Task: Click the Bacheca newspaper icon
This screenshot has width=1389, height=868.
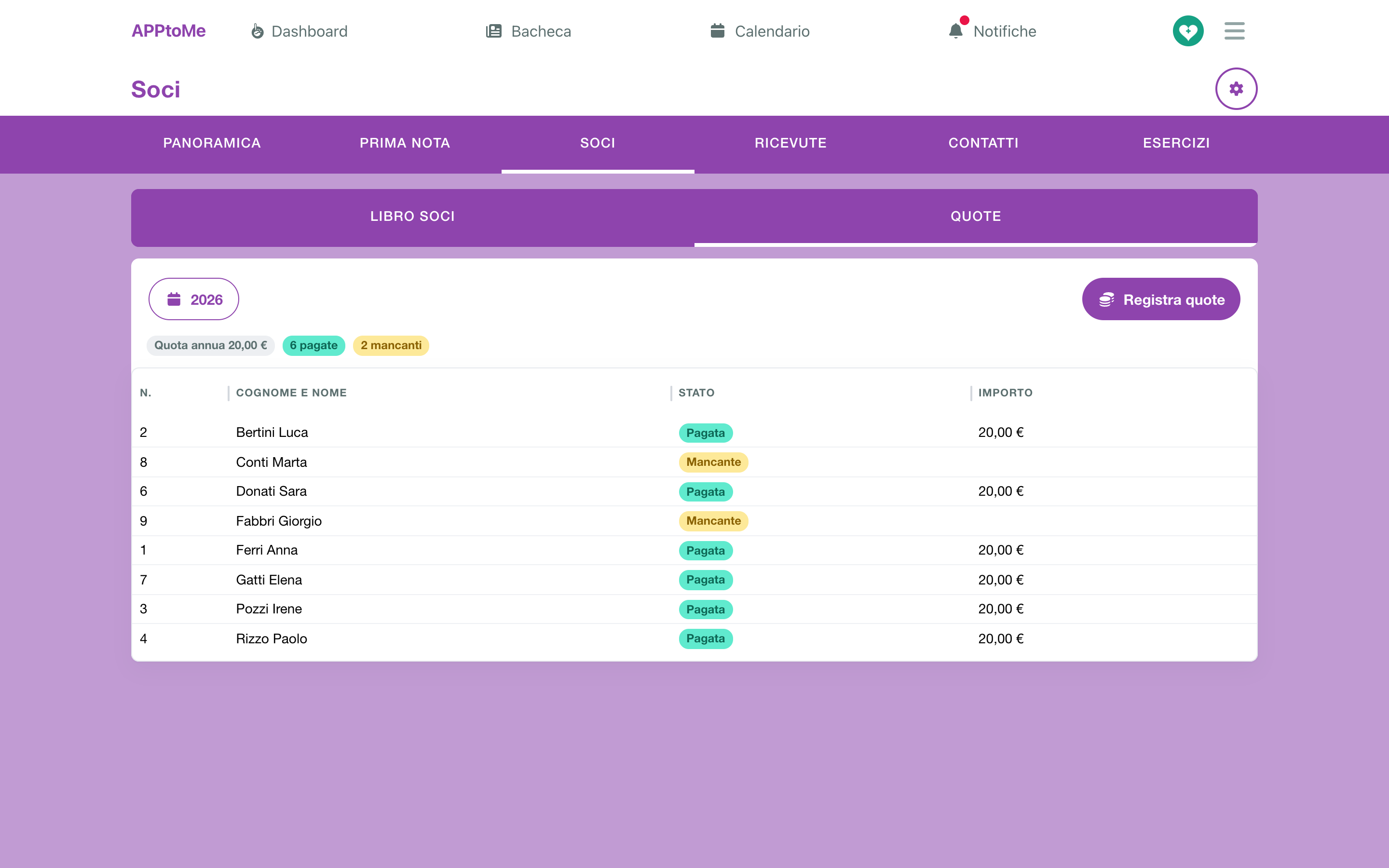Action: click(493, 31)
